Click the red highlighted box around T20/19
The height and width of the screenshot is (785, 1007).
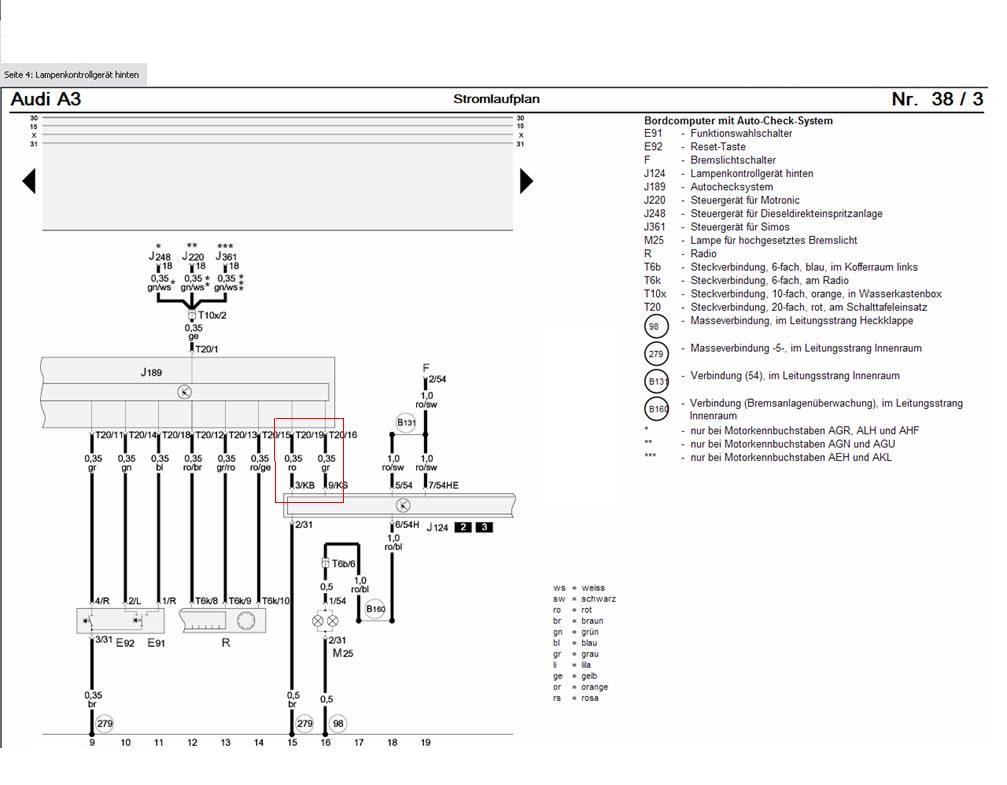[309, 460]
